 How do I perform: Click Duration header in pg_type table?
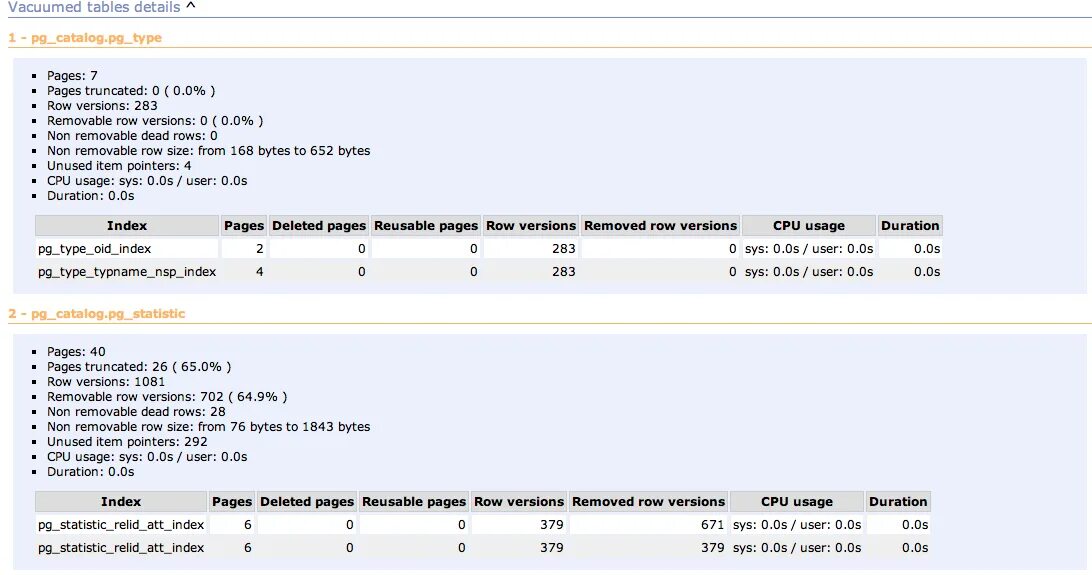[x=910, y=226]
